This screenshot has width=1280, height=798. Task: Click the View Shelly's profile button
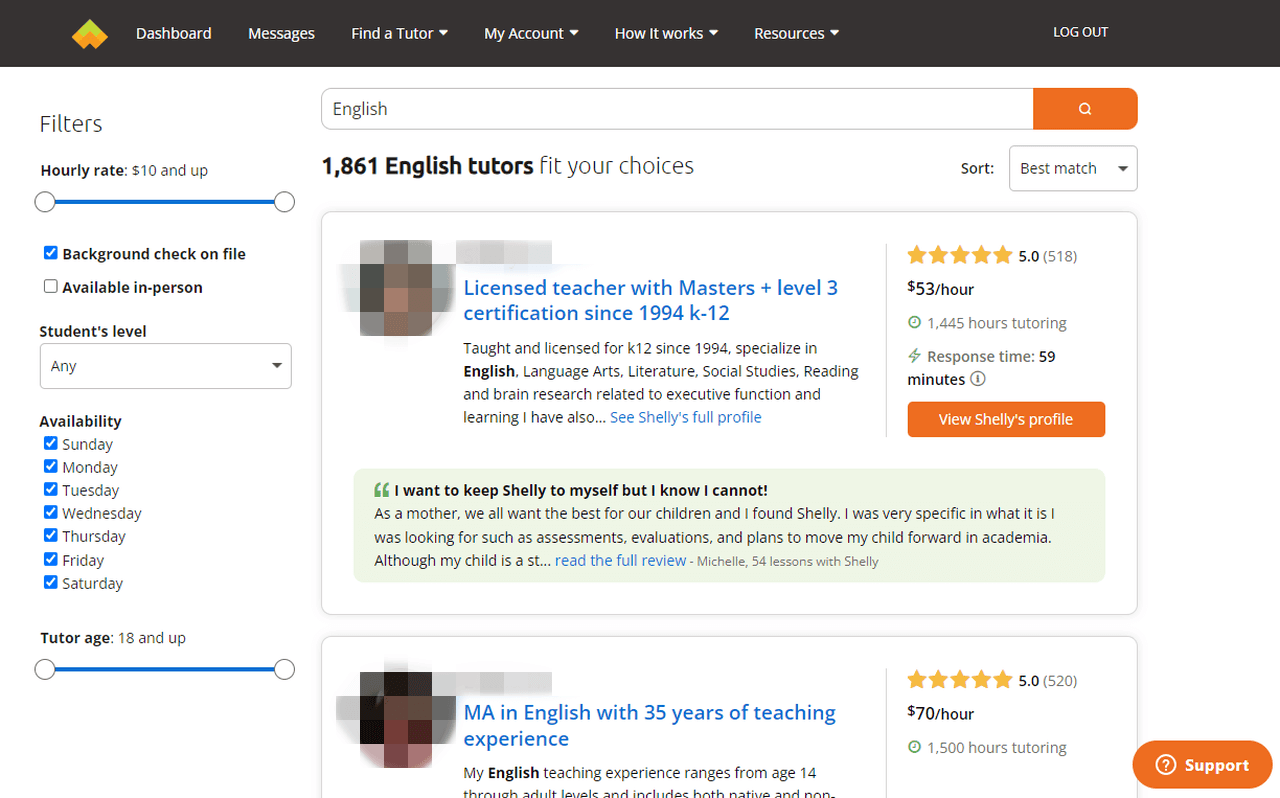pos(1006,419)
